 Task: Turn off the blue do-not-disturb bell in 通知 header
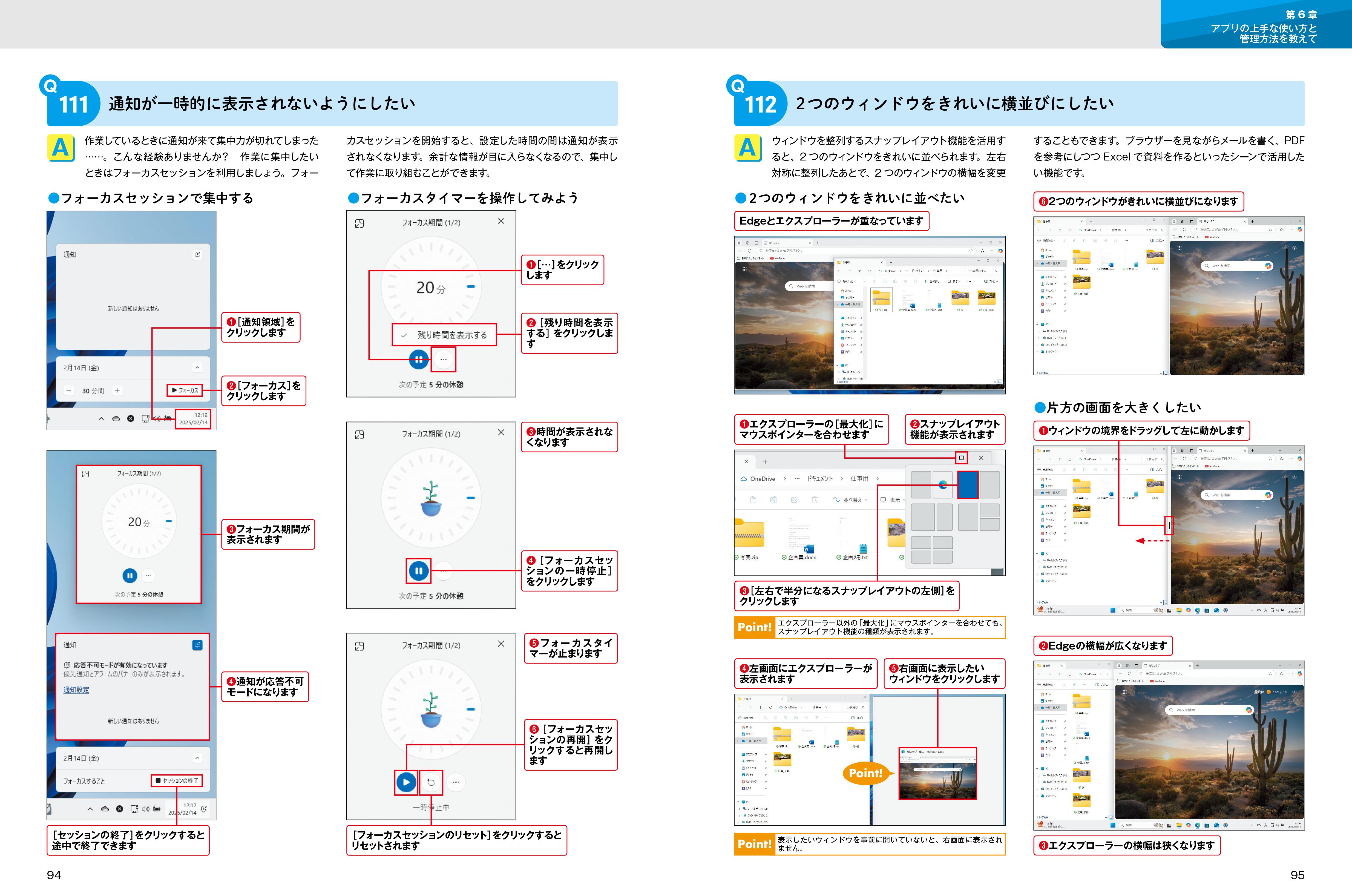pos(197,645)
